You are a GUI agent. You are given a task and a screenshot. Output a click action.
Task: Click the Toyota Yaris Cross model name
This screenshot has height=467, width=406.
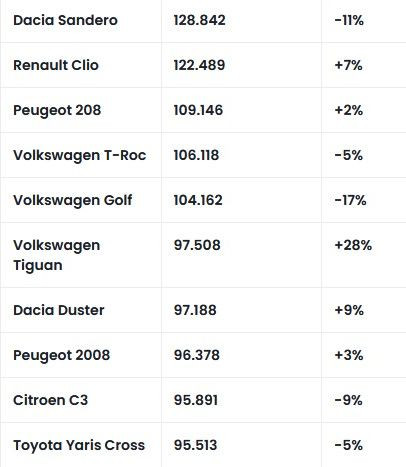pyautogui.click(x=79, y=445)
